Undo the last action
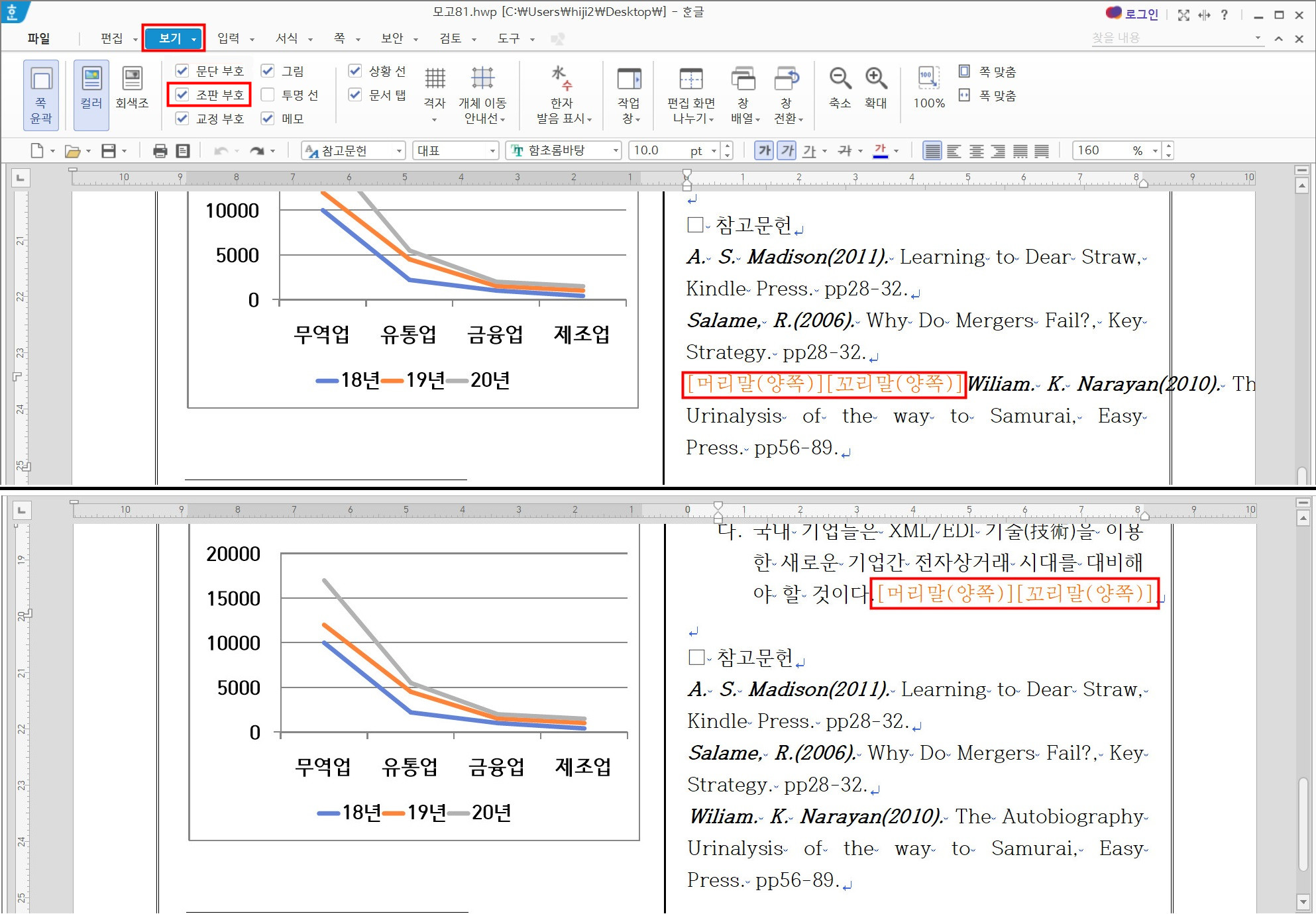This screenshot has width=1316, height=914. tap(221, 151)
